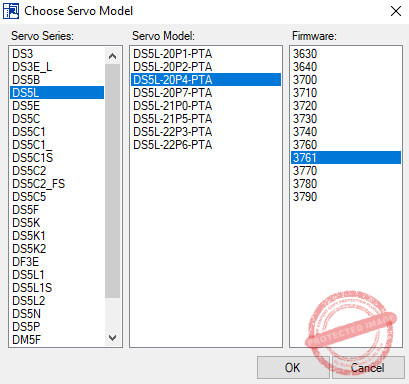Select DS5E in the Servo Series list
The width and height of the screenshot is (409, 384).
pyautogui.click(x=57, y=106)
